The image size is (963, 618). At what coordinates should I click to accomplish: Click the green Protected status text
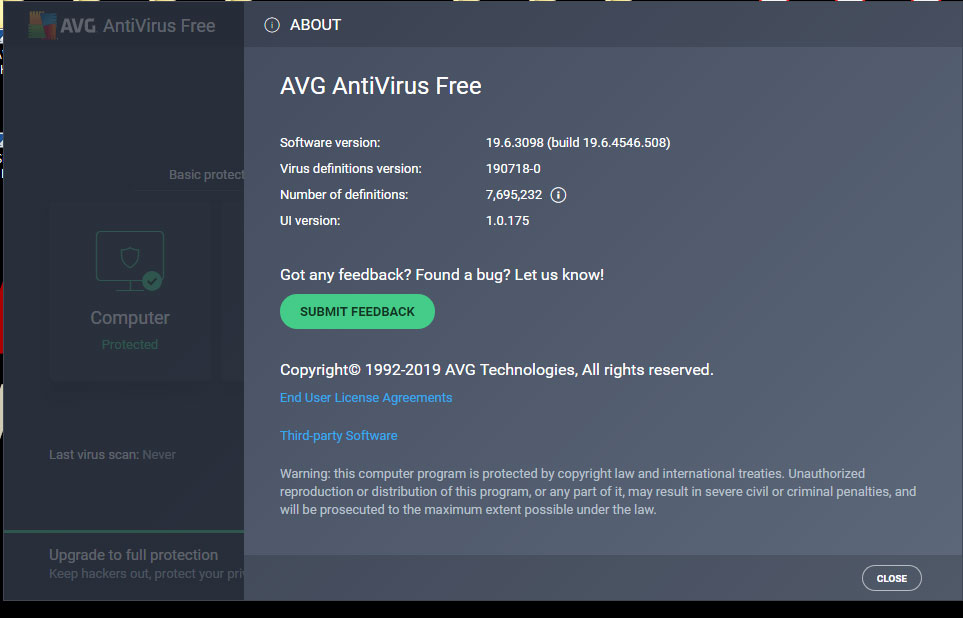[x=130, y=345]
